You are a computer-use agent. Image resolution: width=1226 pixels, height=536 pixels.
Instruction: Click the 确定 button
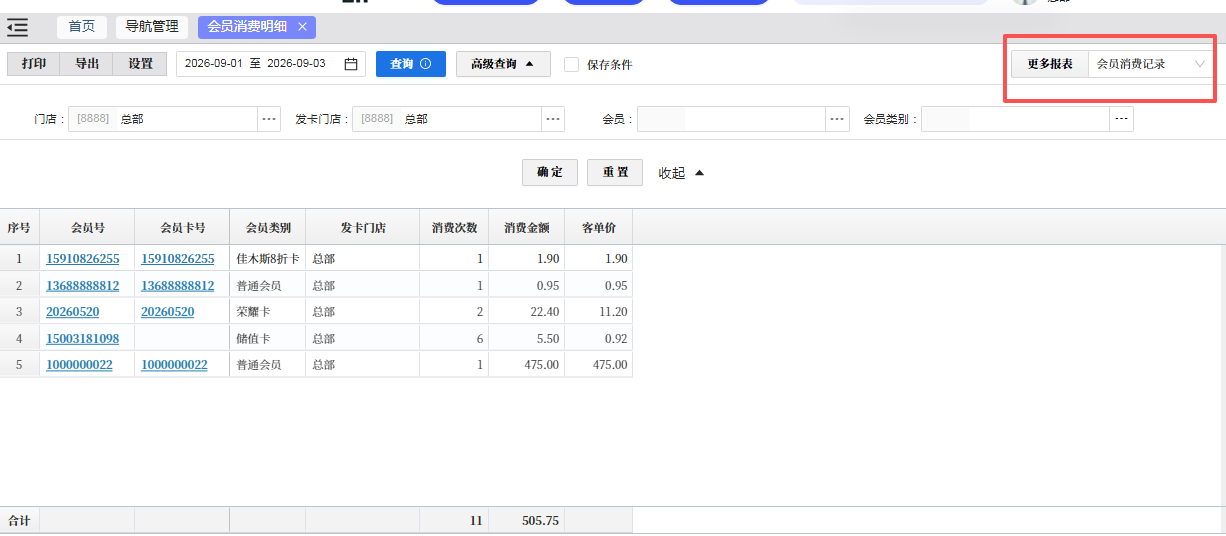(x=550, y=172)
